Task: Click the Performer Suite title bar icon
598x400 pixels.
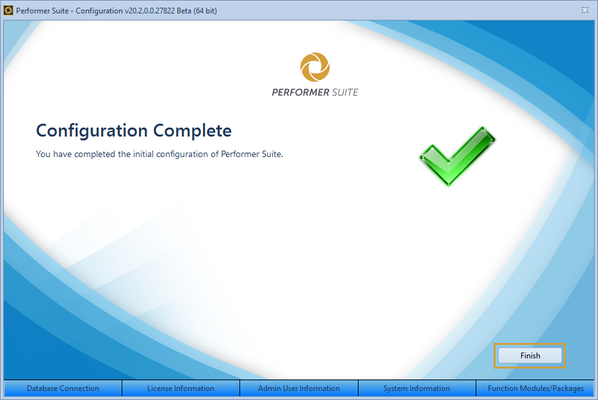Action: tap(8, 10)
